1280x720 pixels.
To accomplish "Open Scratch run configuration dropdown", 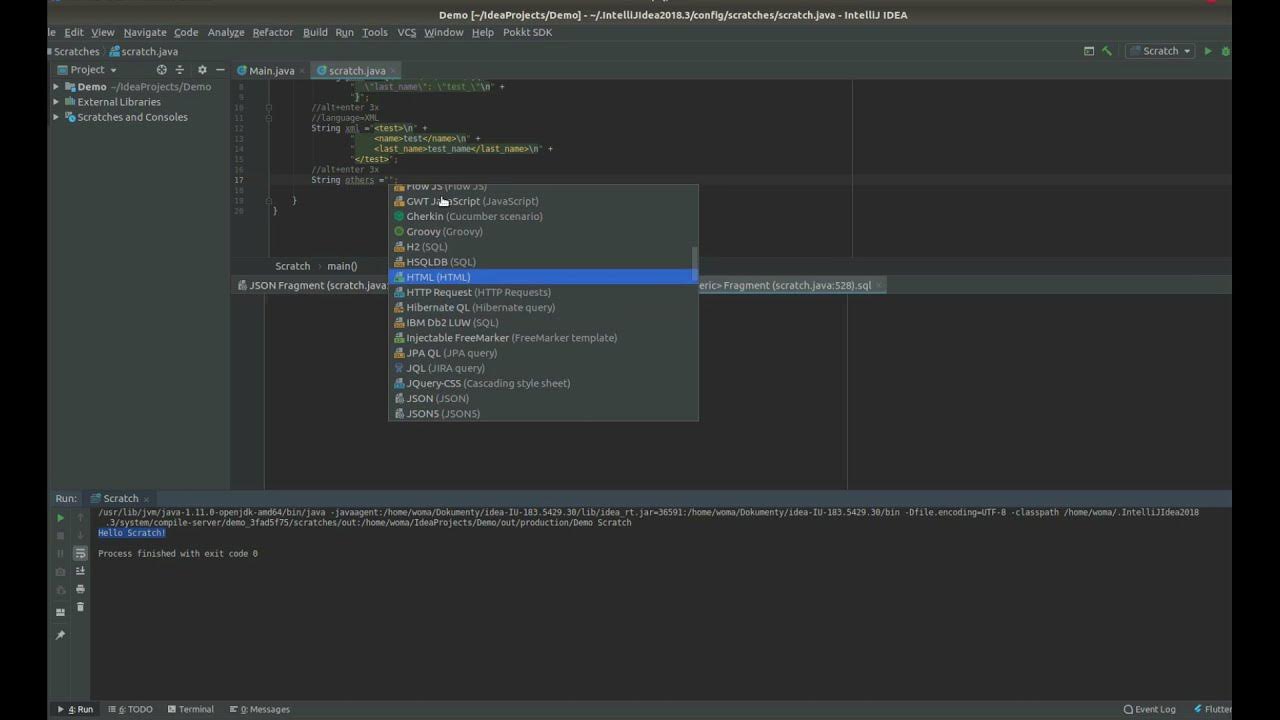I will 1160,51.
